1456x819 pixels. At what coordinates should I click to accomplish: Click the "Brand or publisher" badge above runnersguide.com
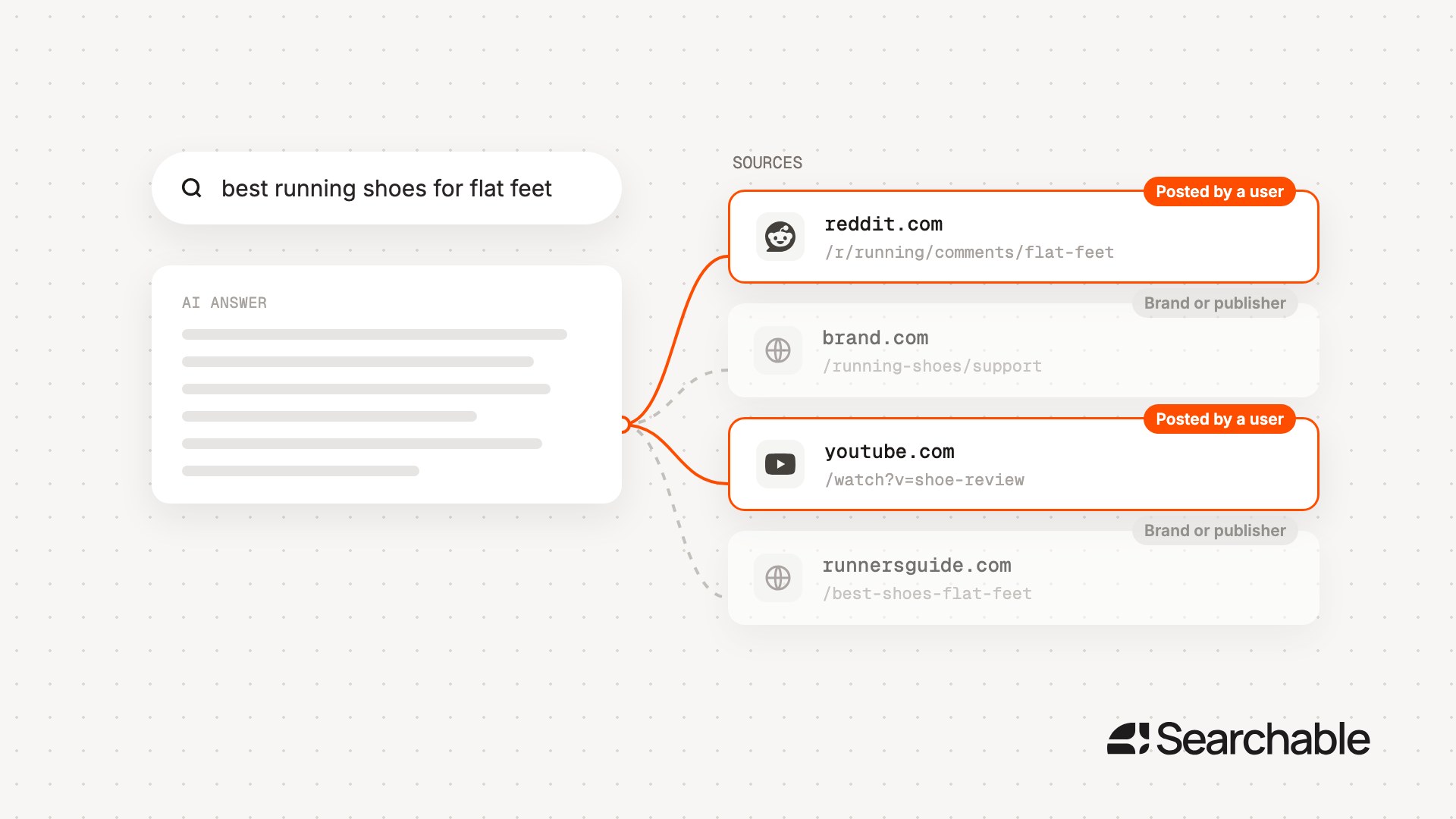click(1215, 531)
